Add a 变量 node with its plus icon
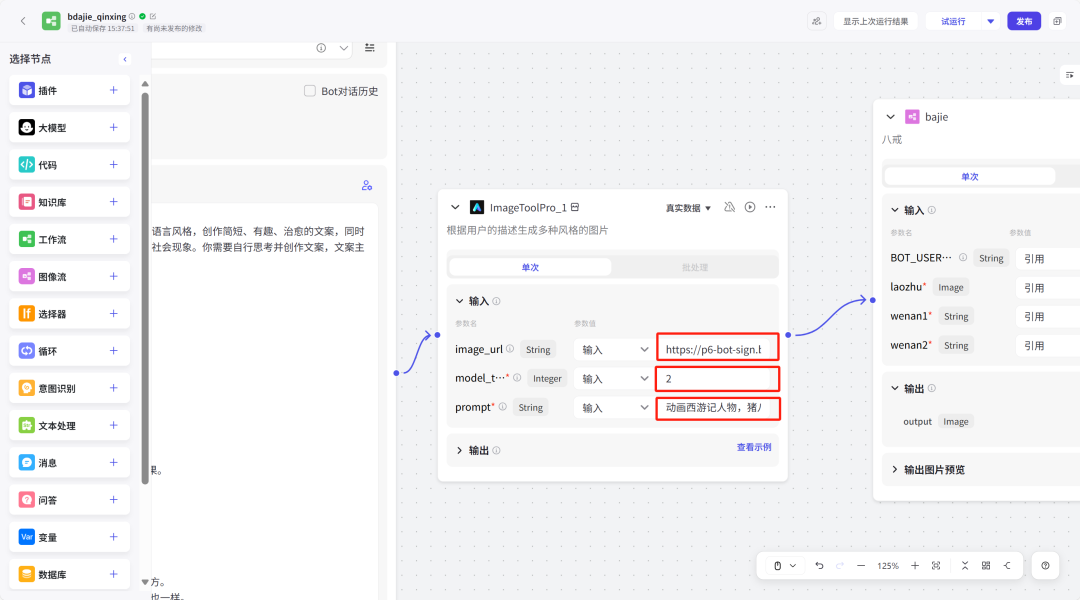The height and width of the screenshot is (600, 1080). coord(114,537)
